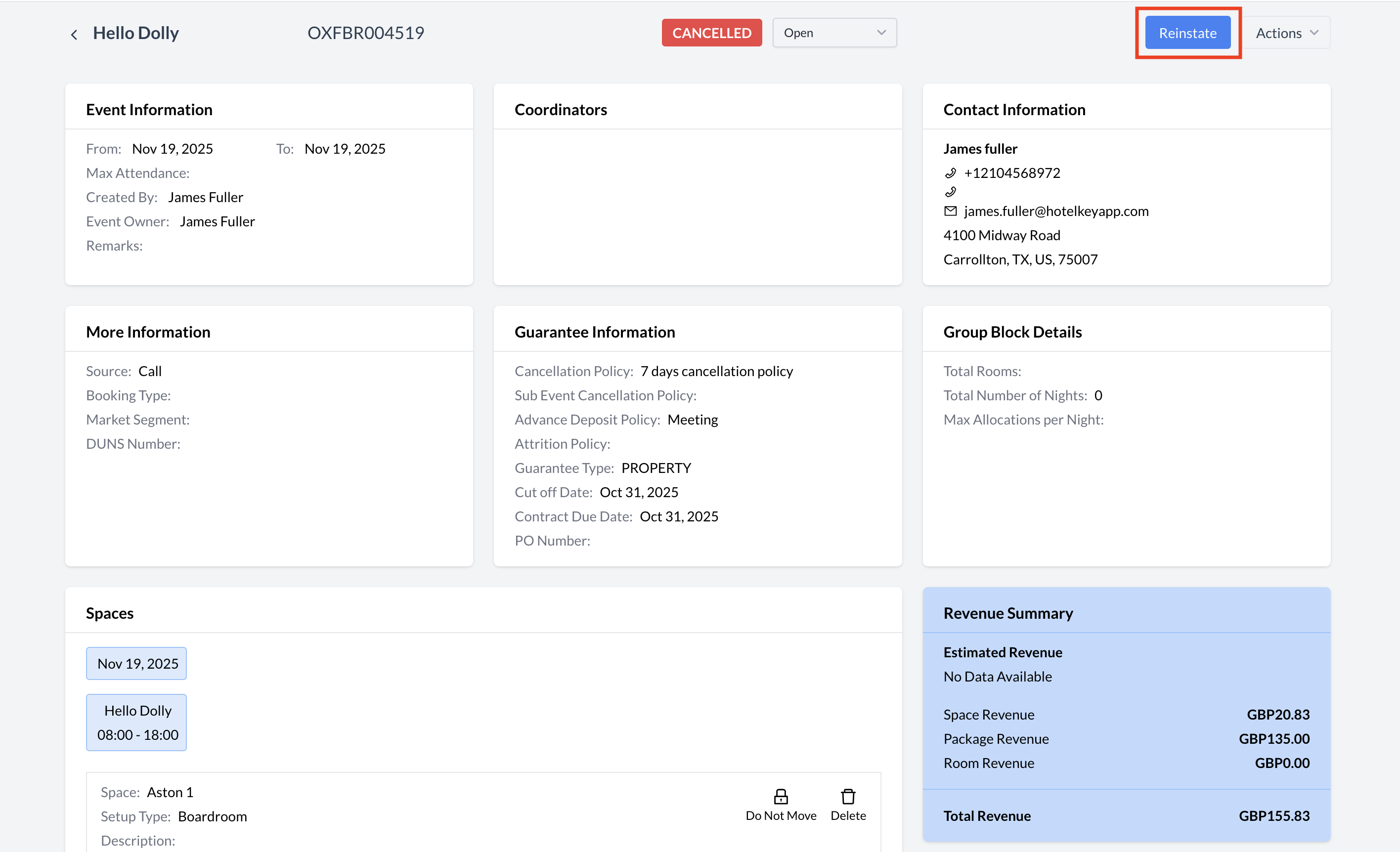
Task: Click the Revenue Summary panel header
Action: coord(1008,613)
